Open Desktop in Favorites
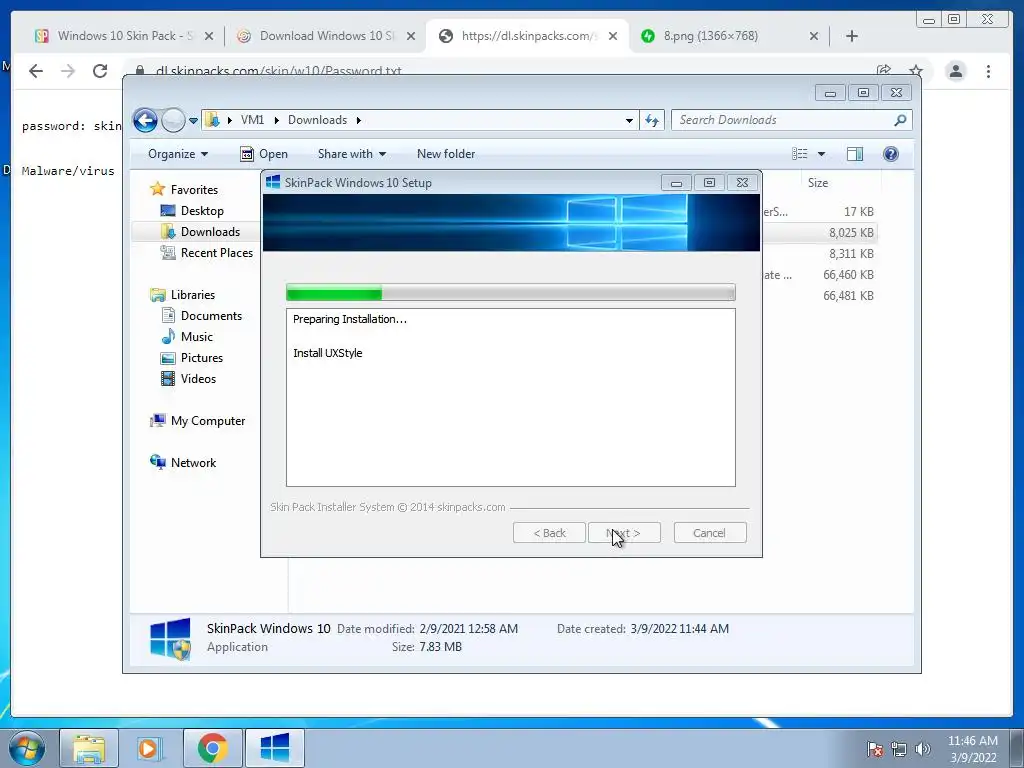1024x768 pixels. pyautogui.click(x=202, y=211)
